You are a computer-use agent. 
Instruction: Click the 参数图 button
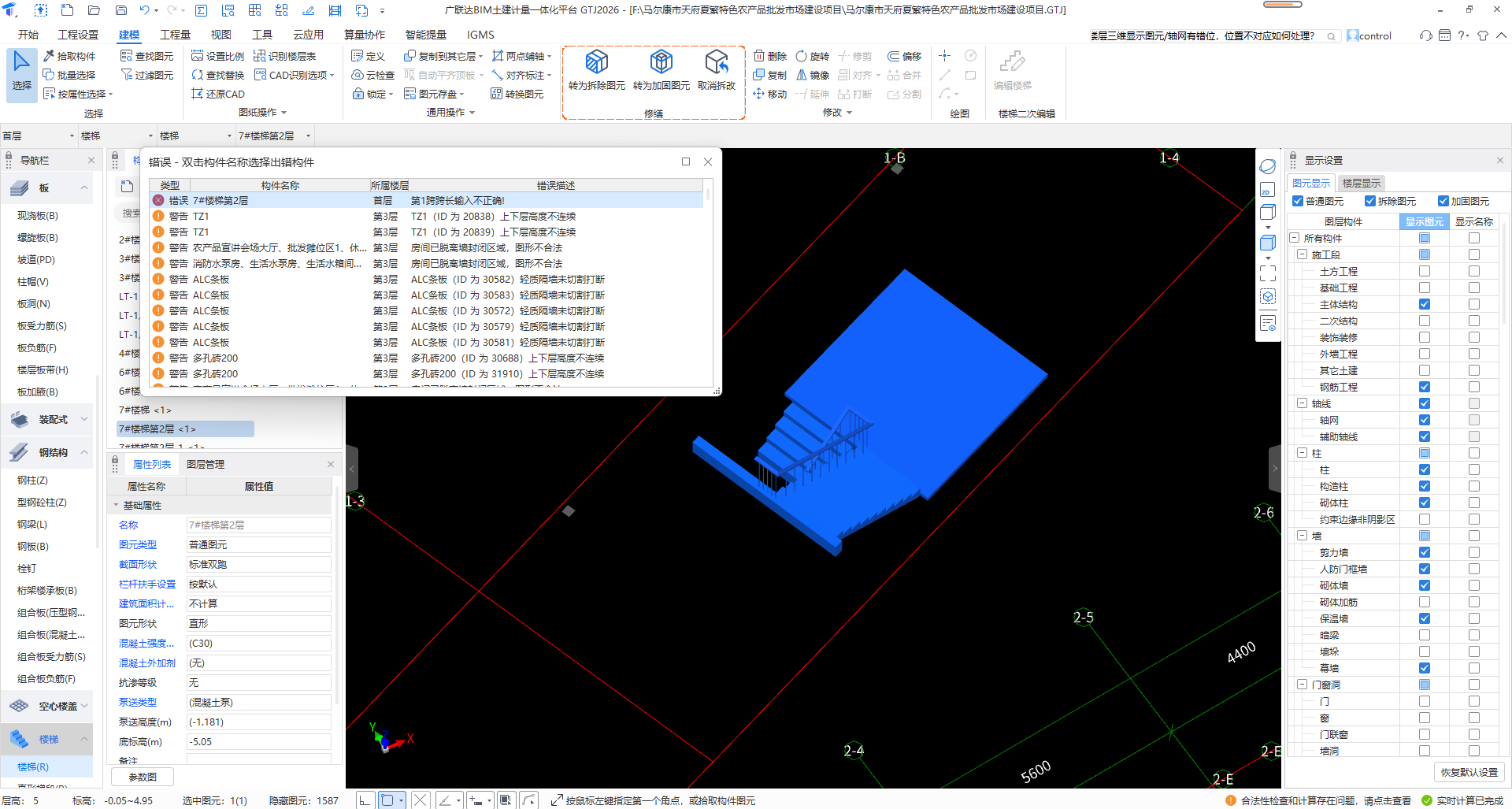pyautogui.click(x=142, y=777)
